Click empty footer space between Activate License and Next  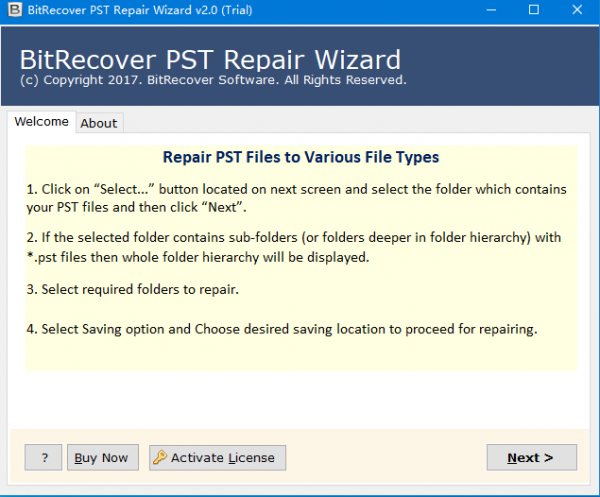(385, 458)
